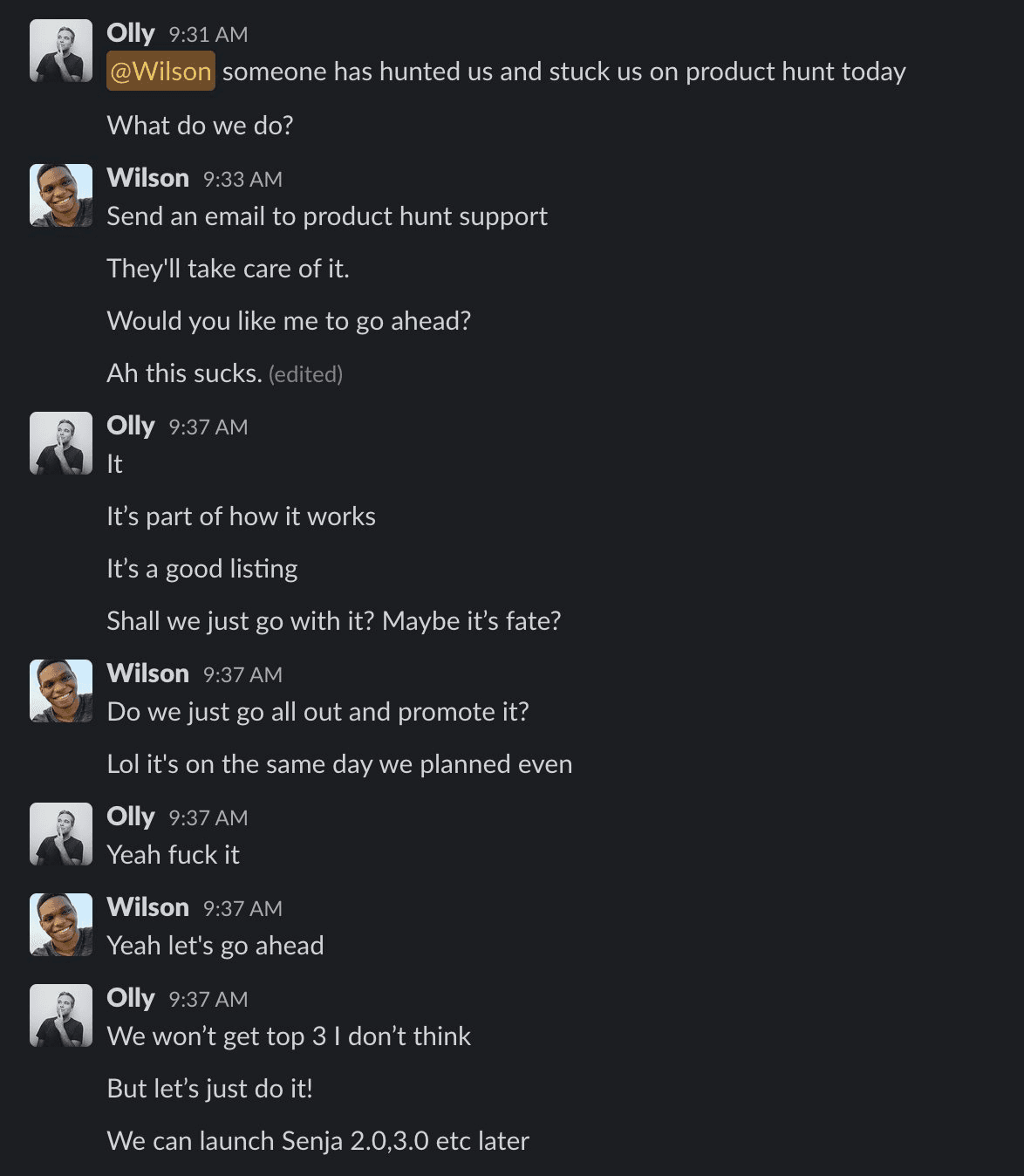Click the message 'Send an email to product hunt support'
The image size is (1024, 1176).
point(327,215)
